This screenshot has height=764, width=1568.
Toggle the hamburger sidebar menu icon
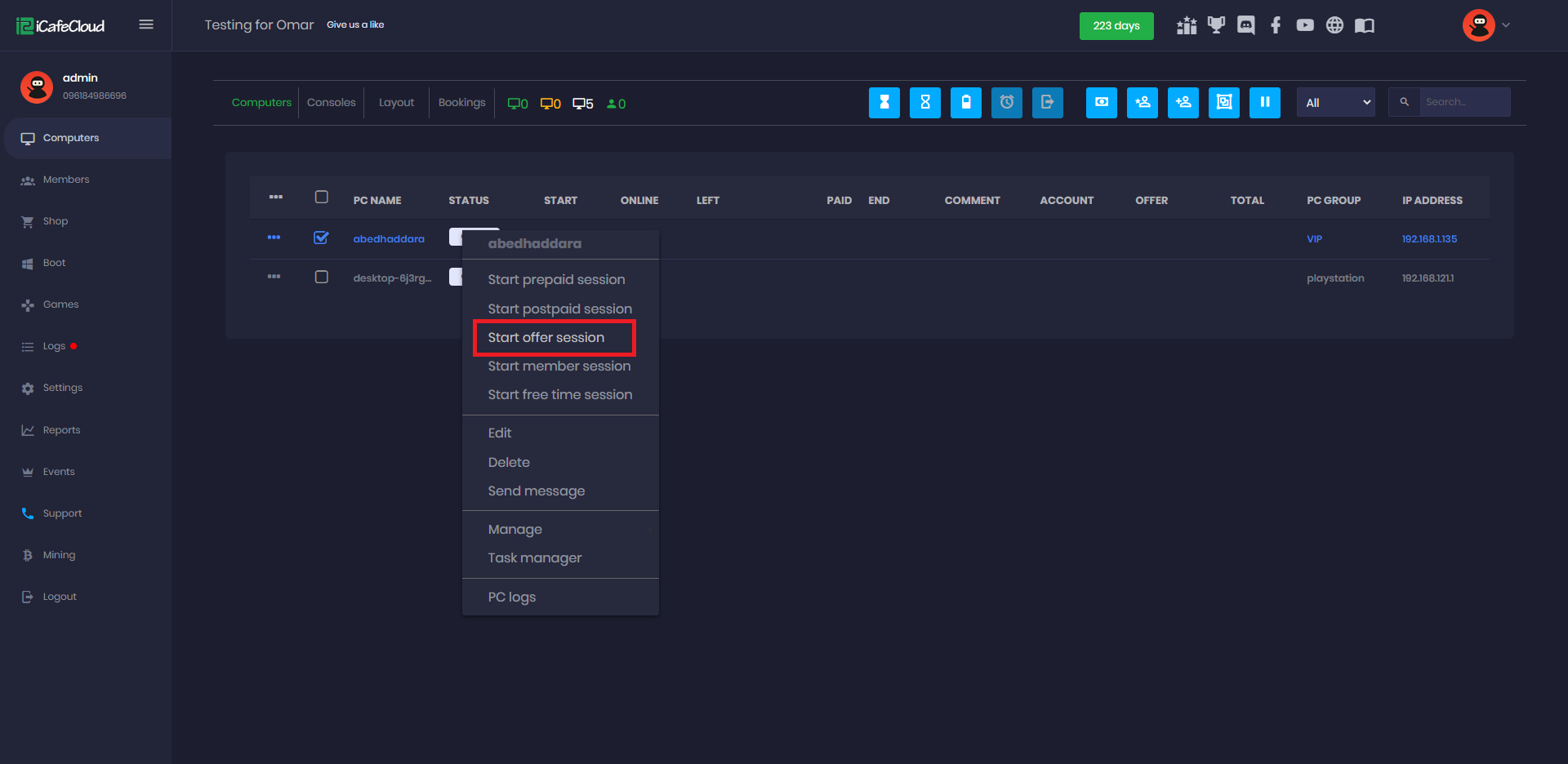coord(146,24)
